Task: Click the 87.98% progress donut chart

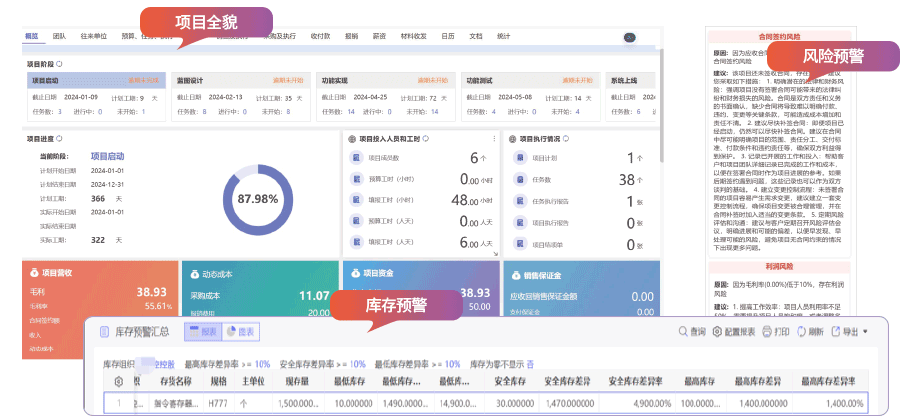Action: point(257,198)
